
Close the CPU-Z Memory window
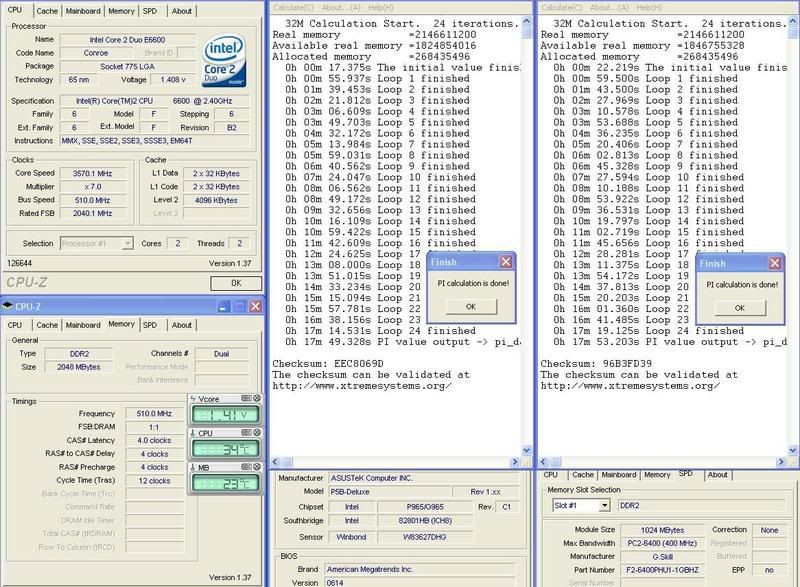[256, 307]
